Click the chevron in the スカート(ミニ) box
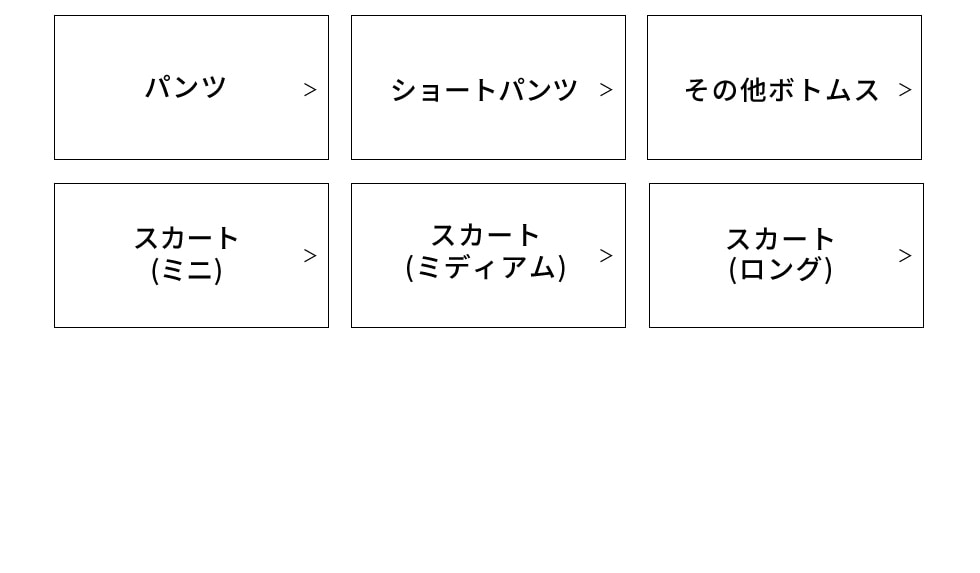Viewport: 980px width, 573px height. (x=310, y=256)
